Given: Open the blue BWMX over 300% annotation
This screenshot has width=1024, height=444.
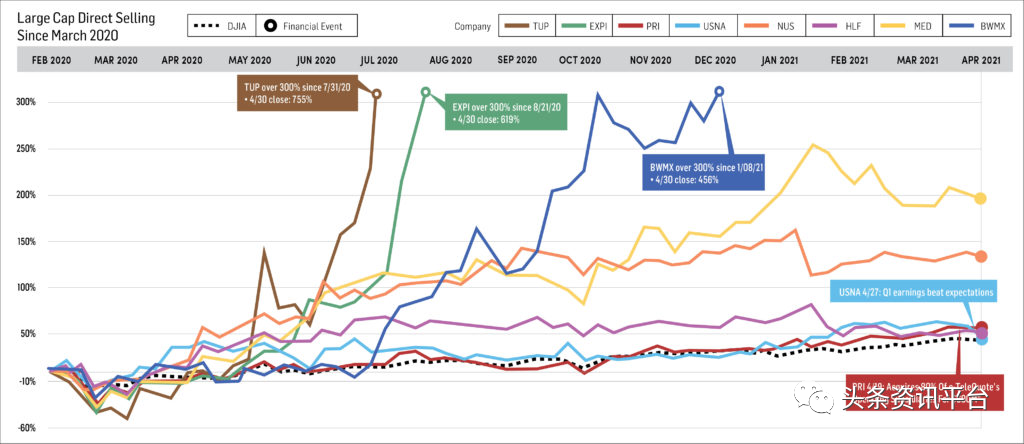Looking at the screenshot, I should pos(703,173).
